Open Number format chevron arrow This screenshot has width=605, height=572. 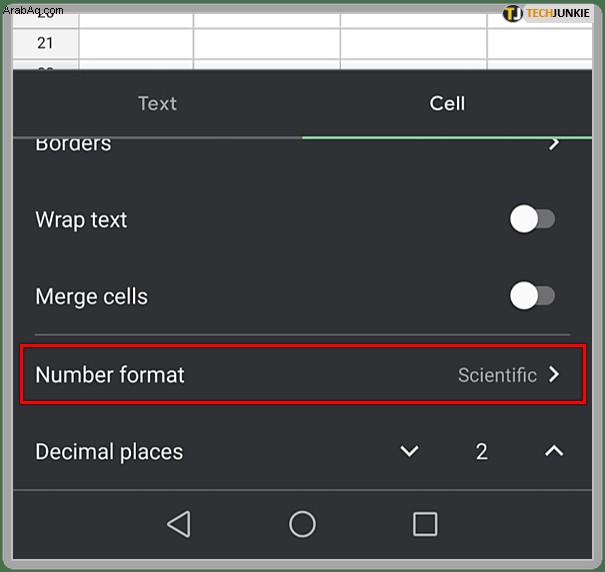[554, 374]
